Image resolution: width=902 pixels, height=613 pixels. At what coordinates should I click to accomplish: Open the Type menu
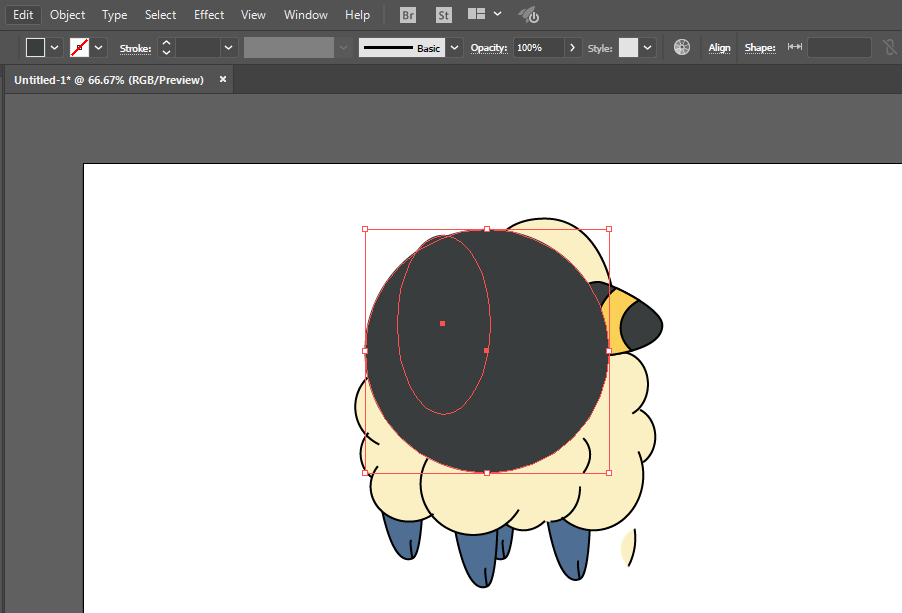pos(114,15)
